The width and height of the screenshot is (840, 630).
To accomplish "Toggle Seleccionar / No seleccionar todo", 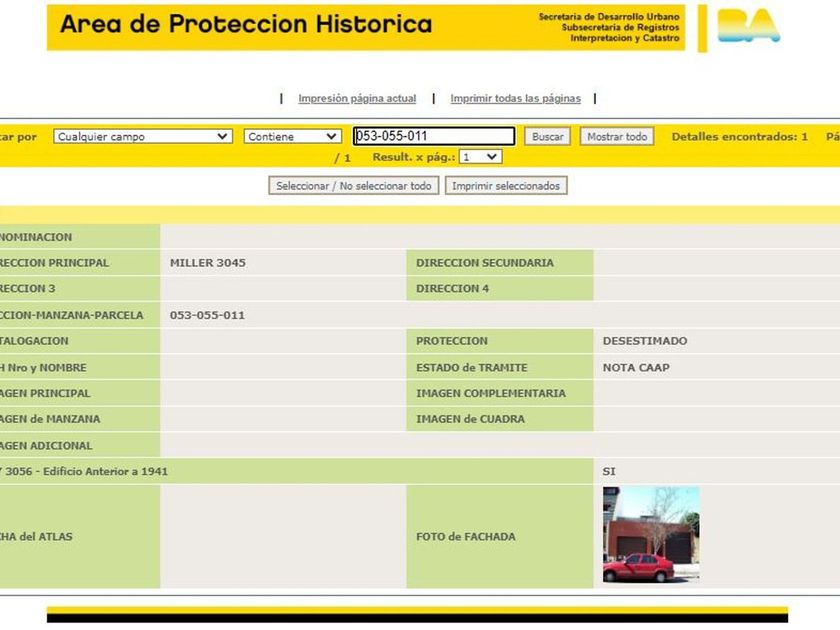I will point(354,186).
